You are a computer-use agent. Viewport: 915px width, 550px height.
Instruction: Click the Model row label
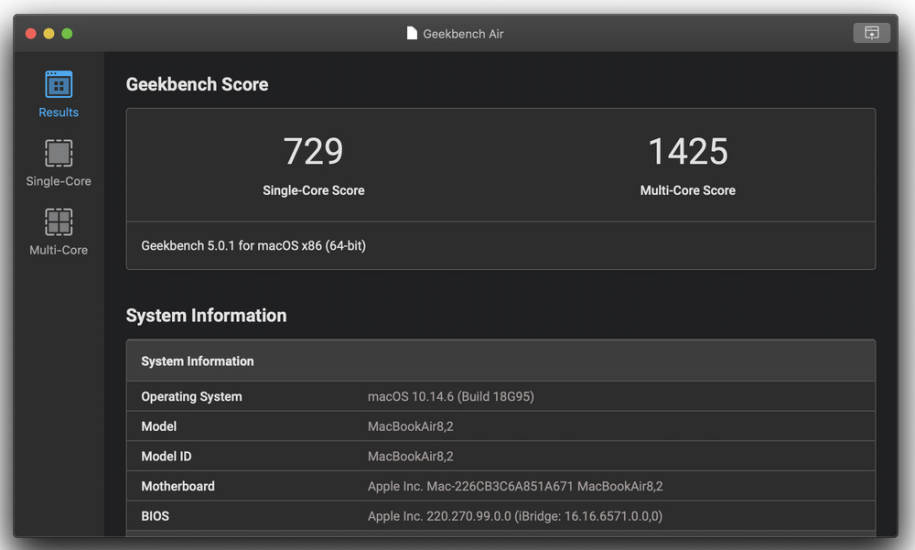(159, 426)
